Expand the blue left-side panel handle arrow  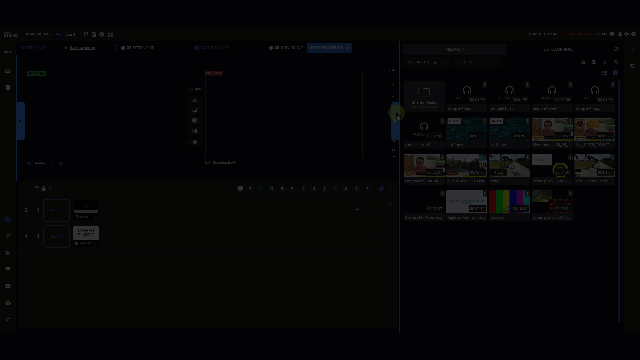click(20, 121)
